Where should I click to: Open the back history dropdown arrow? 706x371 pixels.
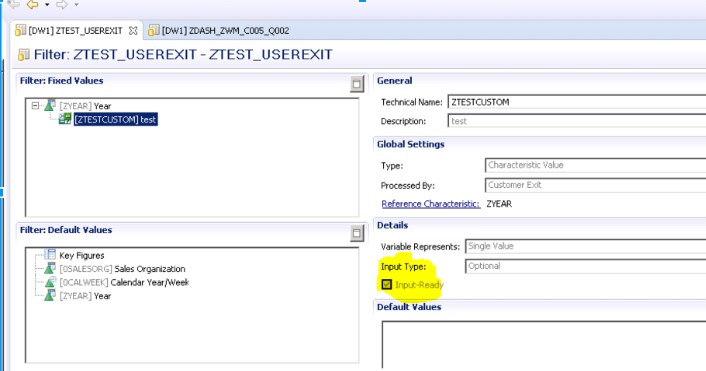coord(47,5)
